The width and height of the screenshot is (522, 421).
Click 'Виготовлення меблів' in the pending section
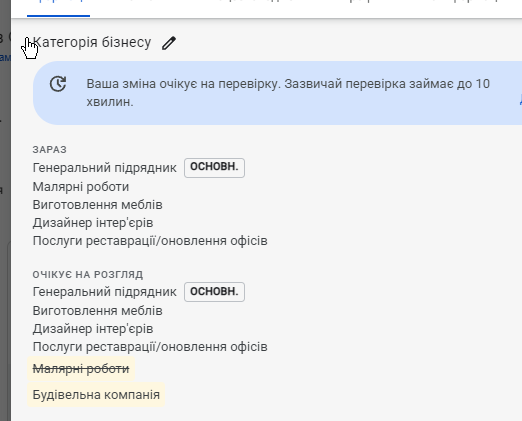pos(97,311)
